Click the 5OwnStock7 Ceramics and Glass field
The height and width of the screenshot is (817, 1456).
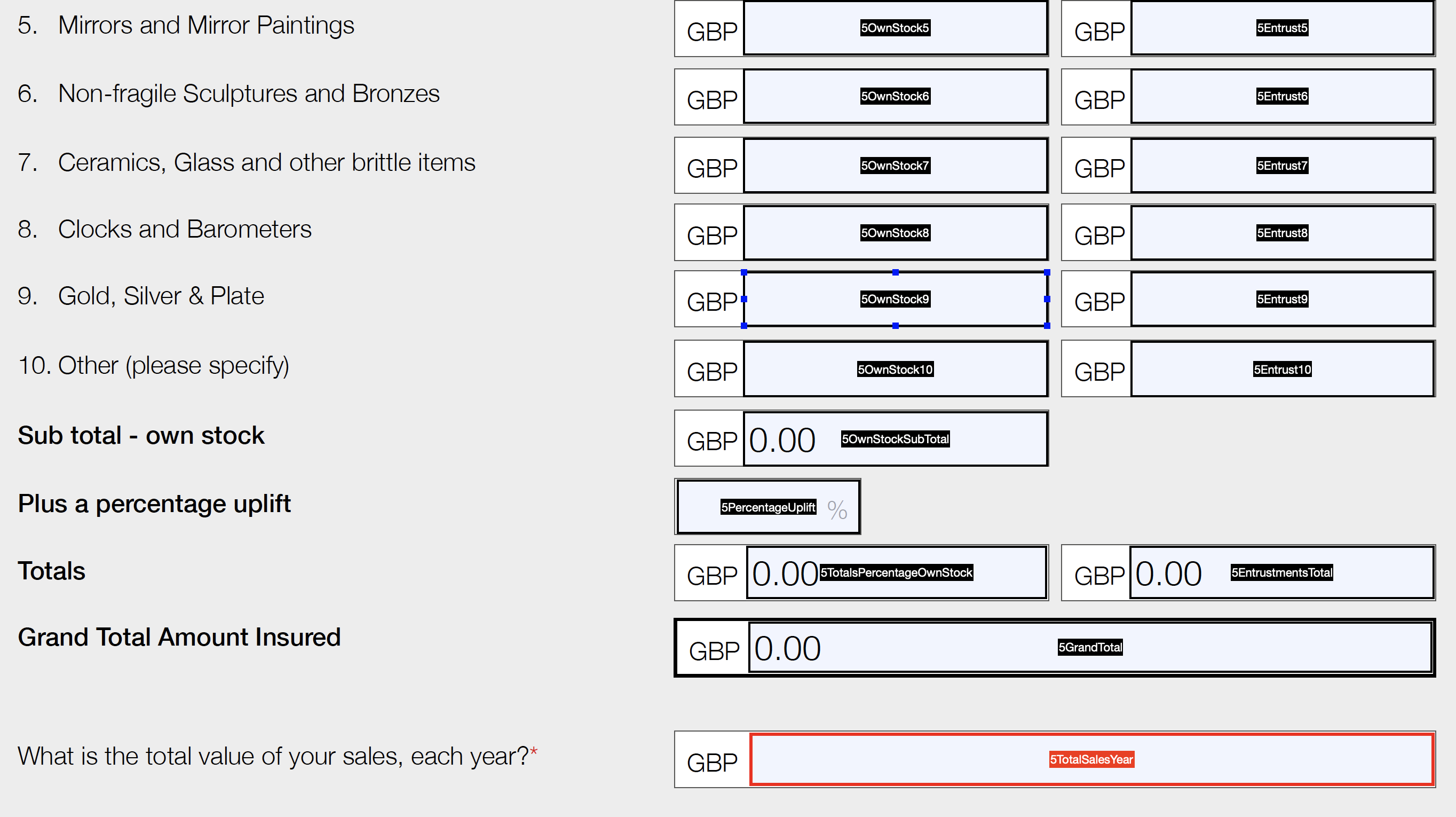coord(895,166)
